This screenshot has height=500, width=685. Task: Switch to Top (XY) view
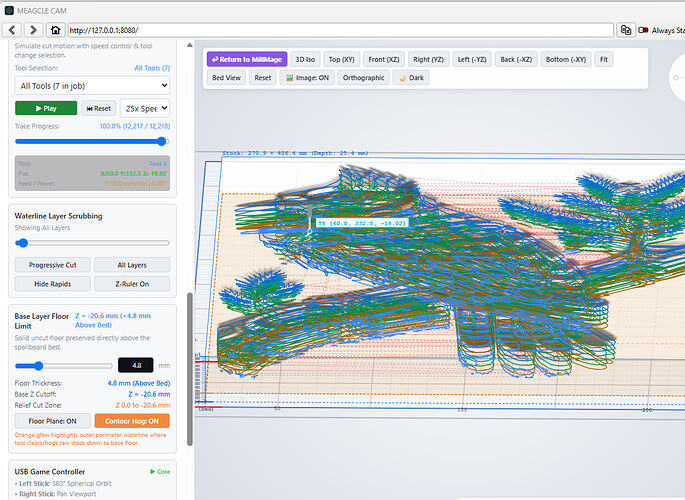coord(342,59)
